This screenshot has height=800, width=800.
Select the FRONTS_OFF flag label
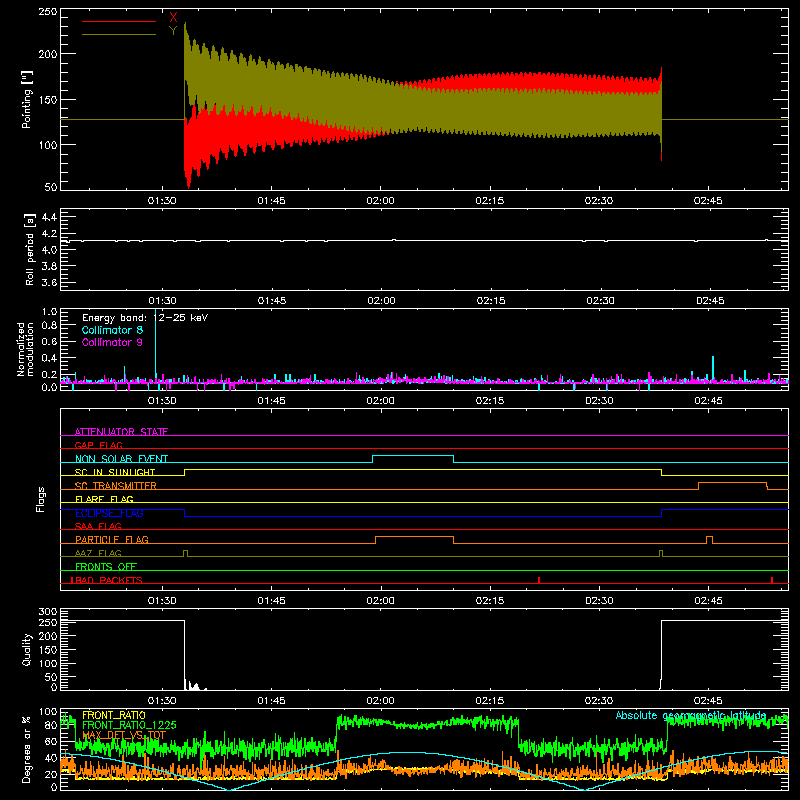pyautogui.click(x=106, y=566)
